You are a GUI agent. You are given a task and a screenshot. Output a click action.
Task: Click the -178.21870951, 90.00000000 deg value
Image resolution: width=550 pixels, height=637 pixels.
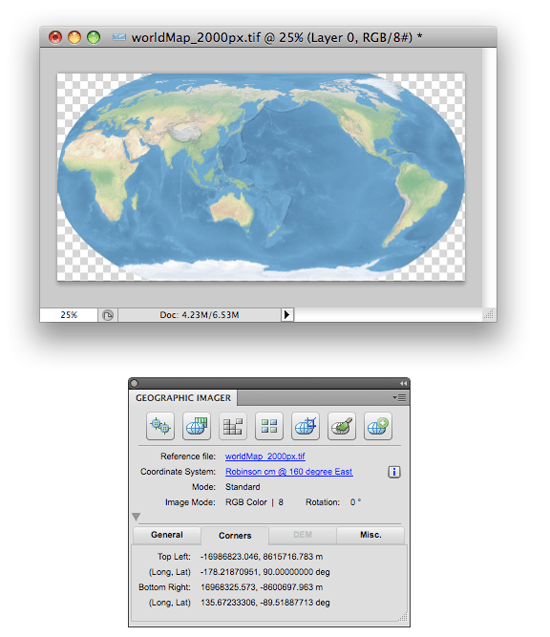(265, 572)
